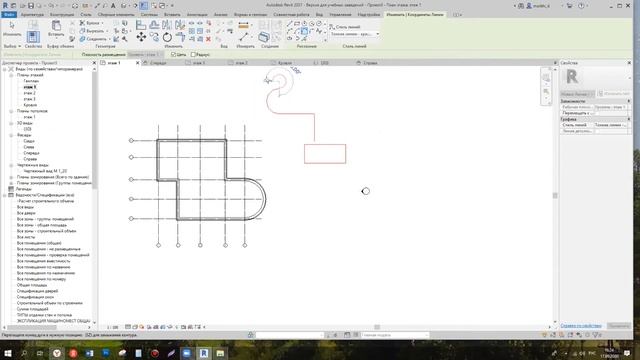Select the Offset tool in Modify panel
Viewport: 640px width, 360px height.
pos(154,25)
